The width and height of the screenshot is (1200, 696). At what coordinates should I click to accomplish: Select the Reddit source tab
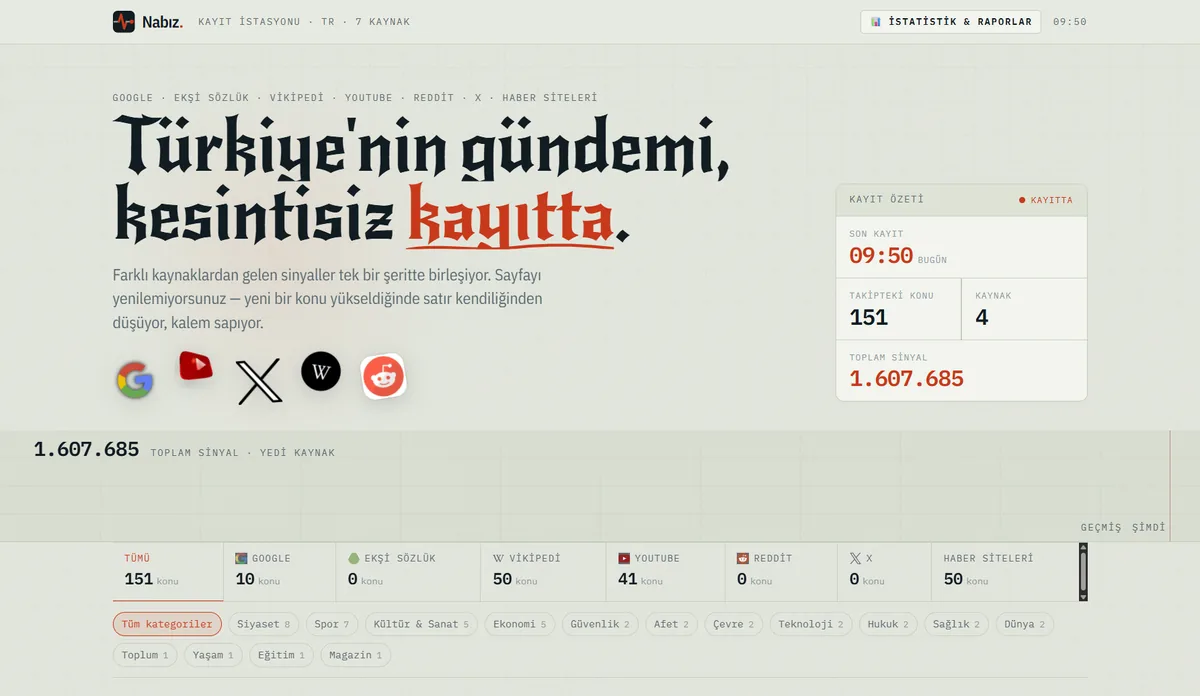[781, 571]
